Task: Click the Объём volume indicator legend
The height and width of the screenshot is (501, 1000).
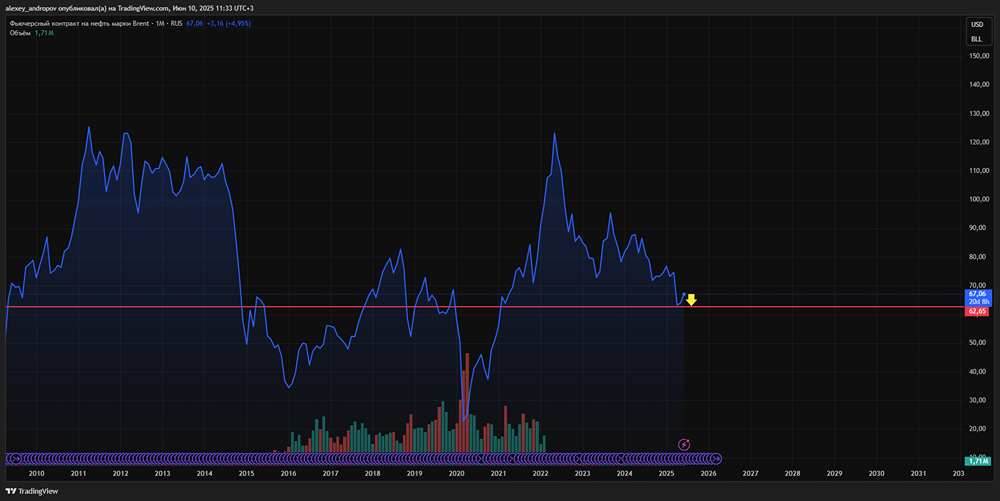Action: coord(20,33)
